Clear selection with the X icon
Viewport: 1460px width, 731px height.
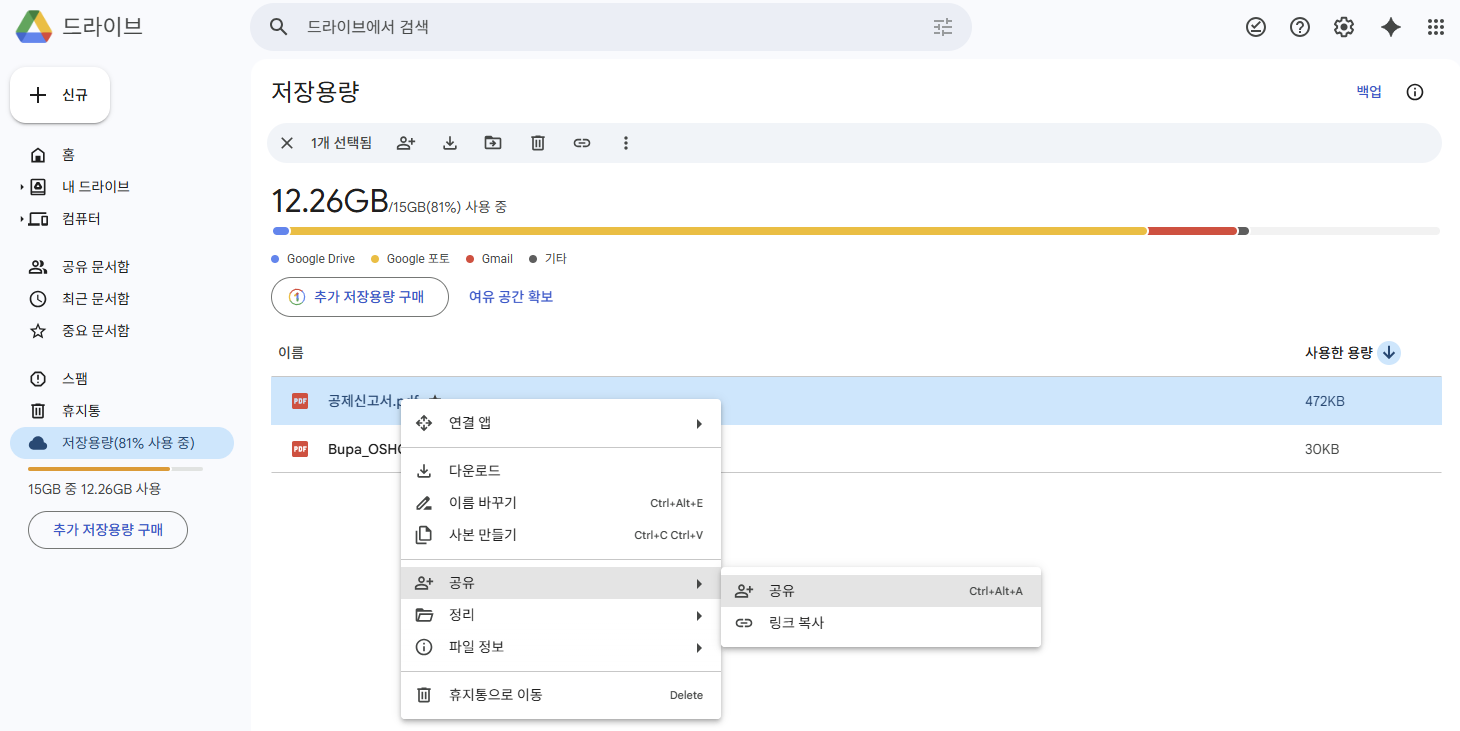click(287, 143)
